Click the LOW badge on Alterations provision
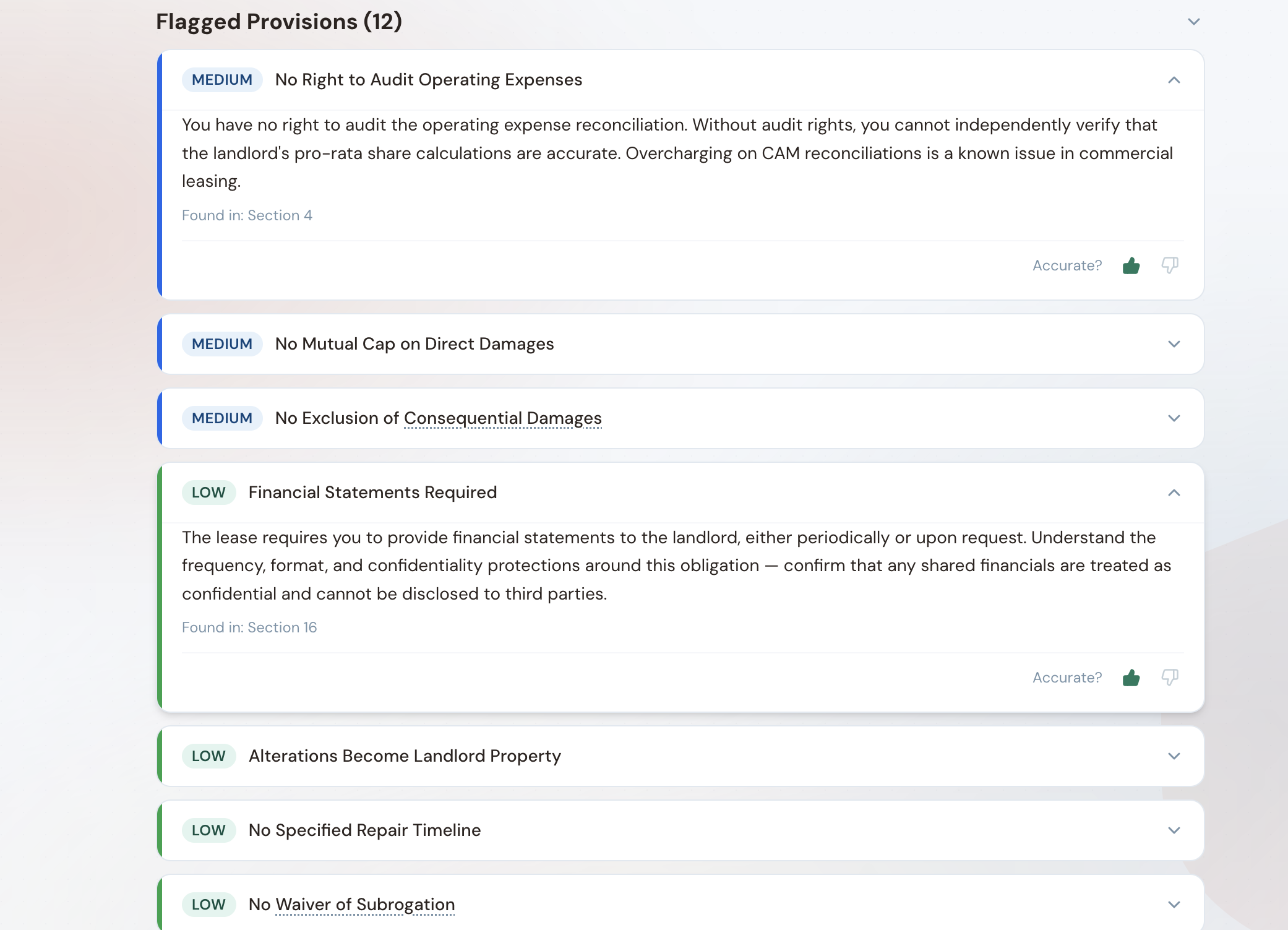The image size is (1288, 930). pos(208,756)
